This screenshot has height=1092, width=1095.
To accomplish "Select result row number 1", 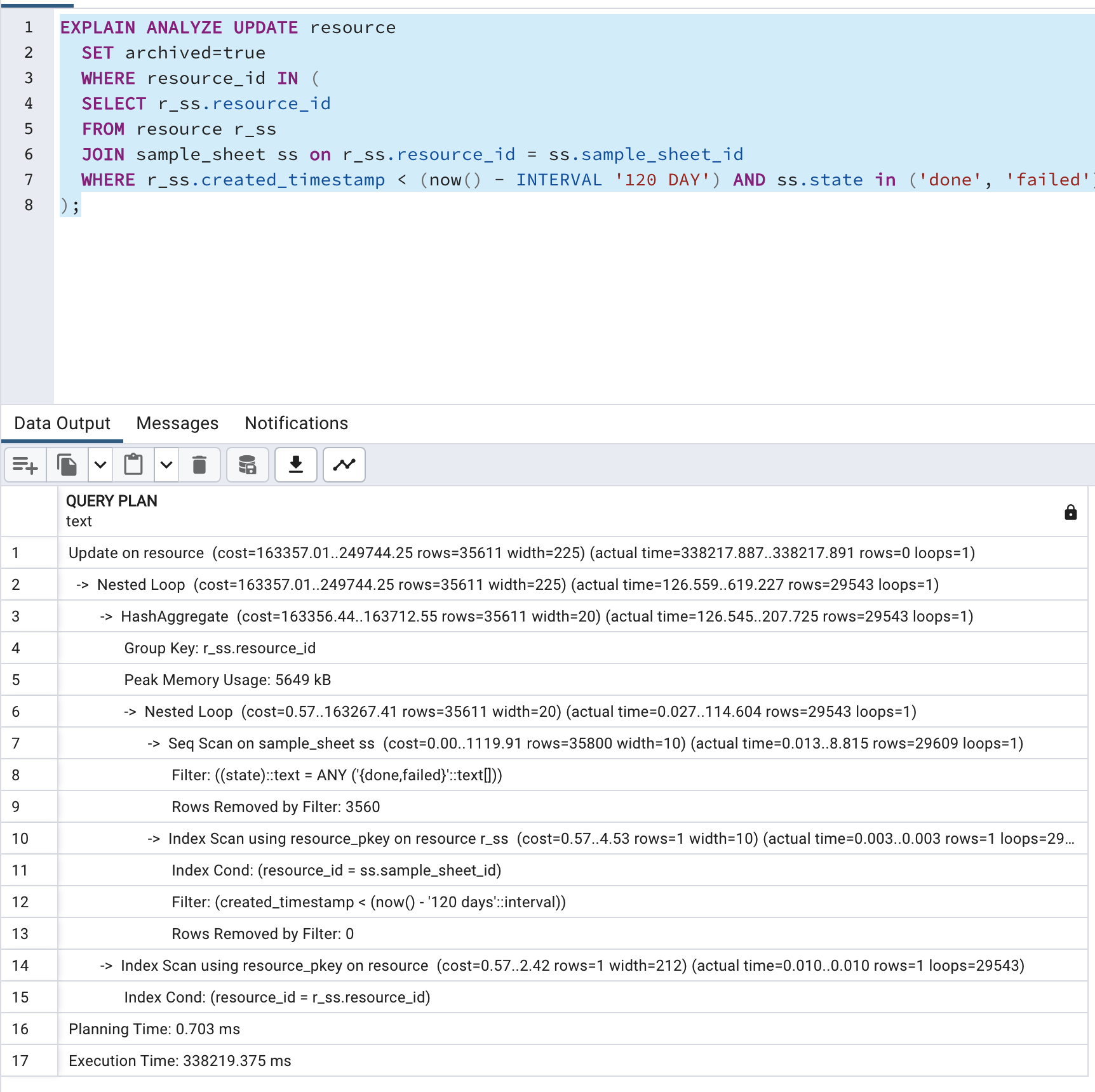I will click(29, 553).
